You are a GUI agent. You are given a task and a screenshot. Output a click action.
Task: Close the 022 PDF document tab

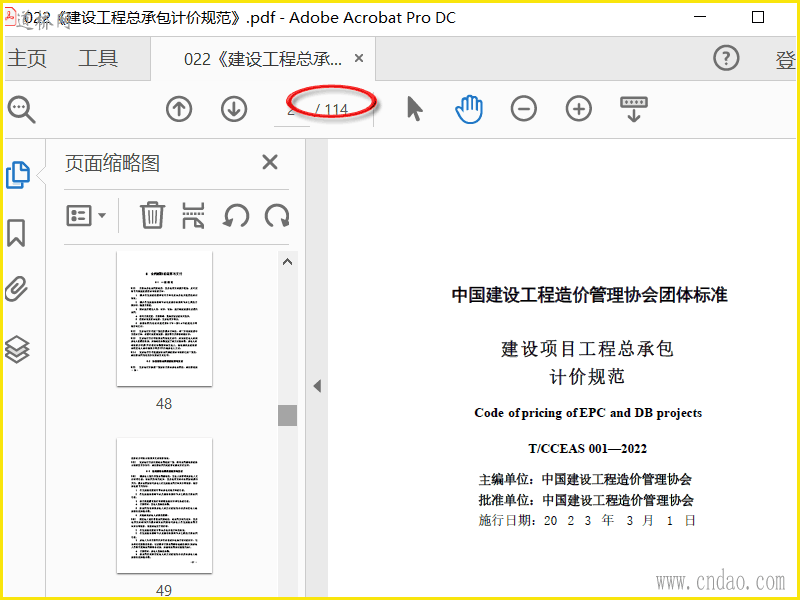point(359,58)
